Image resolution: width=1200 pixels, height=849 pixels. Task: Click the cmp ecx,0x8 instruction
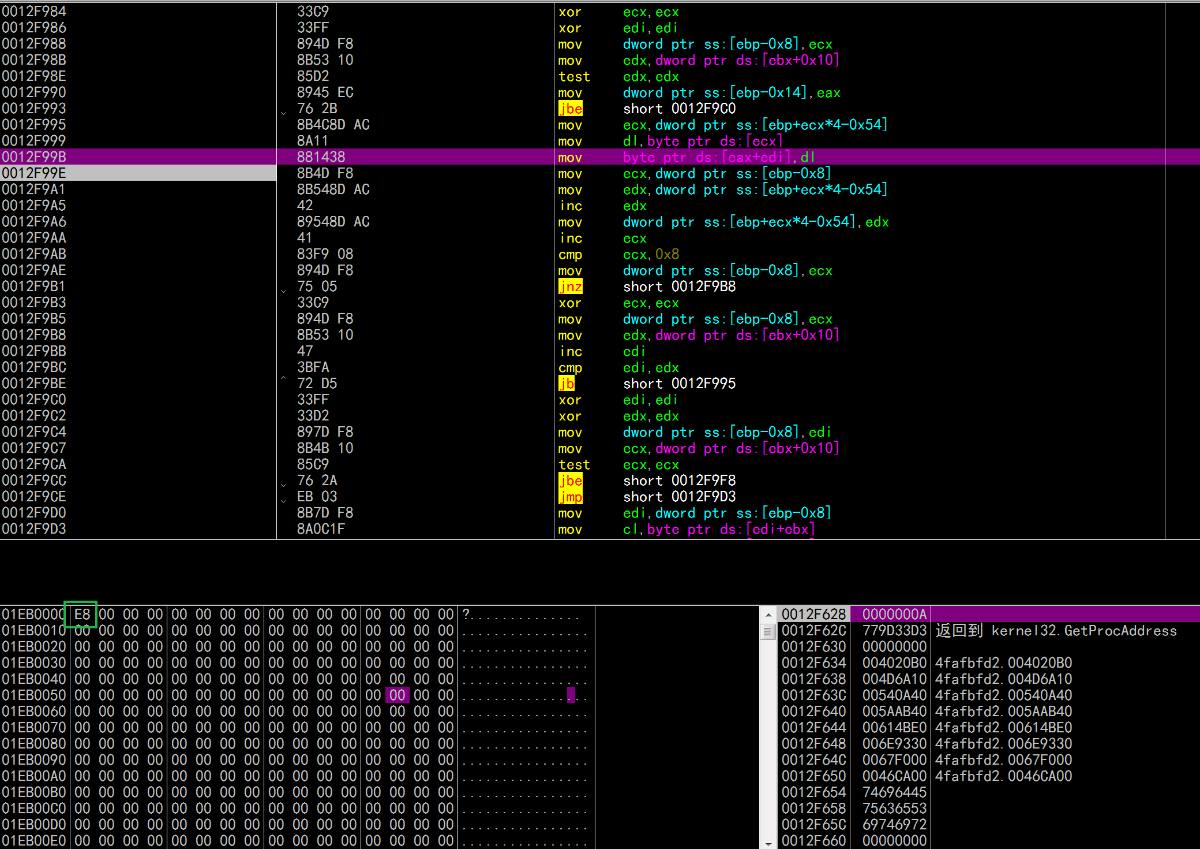coord(619,254)
